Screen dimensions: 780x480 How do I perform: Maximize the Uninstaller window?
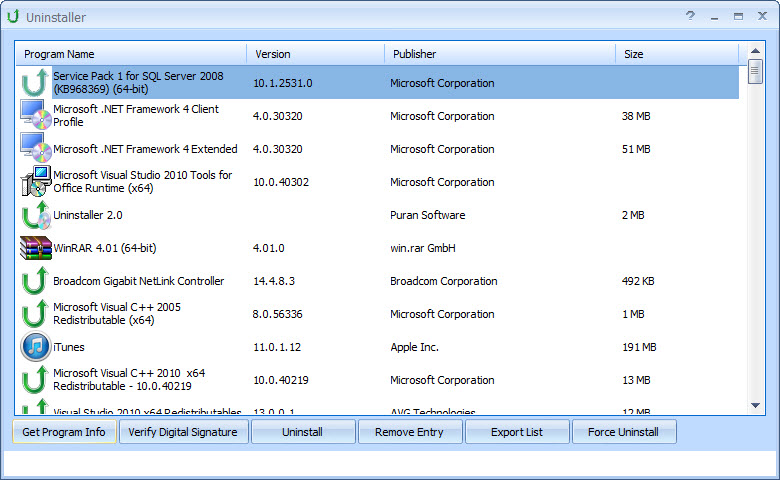coord(738,16)
